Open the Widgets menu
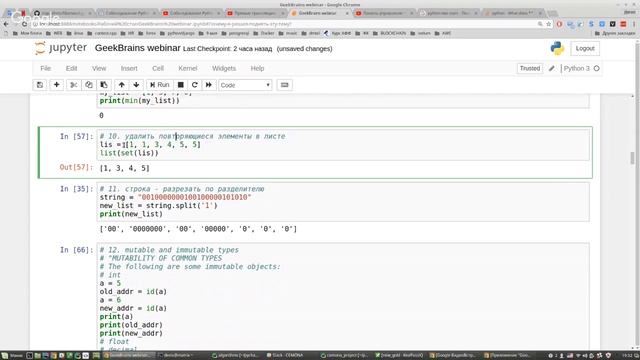The width and height of the screenshot is (640, 360). 224,69
